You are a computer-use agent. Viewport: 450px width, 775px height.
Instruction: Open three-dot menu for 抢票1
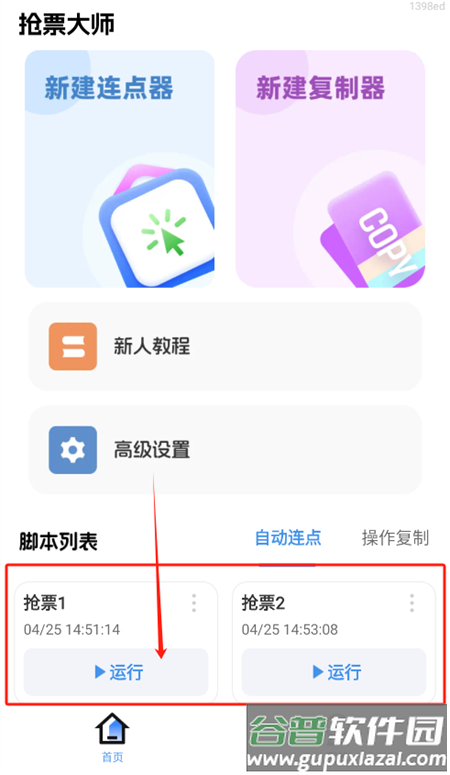point(194,603)
